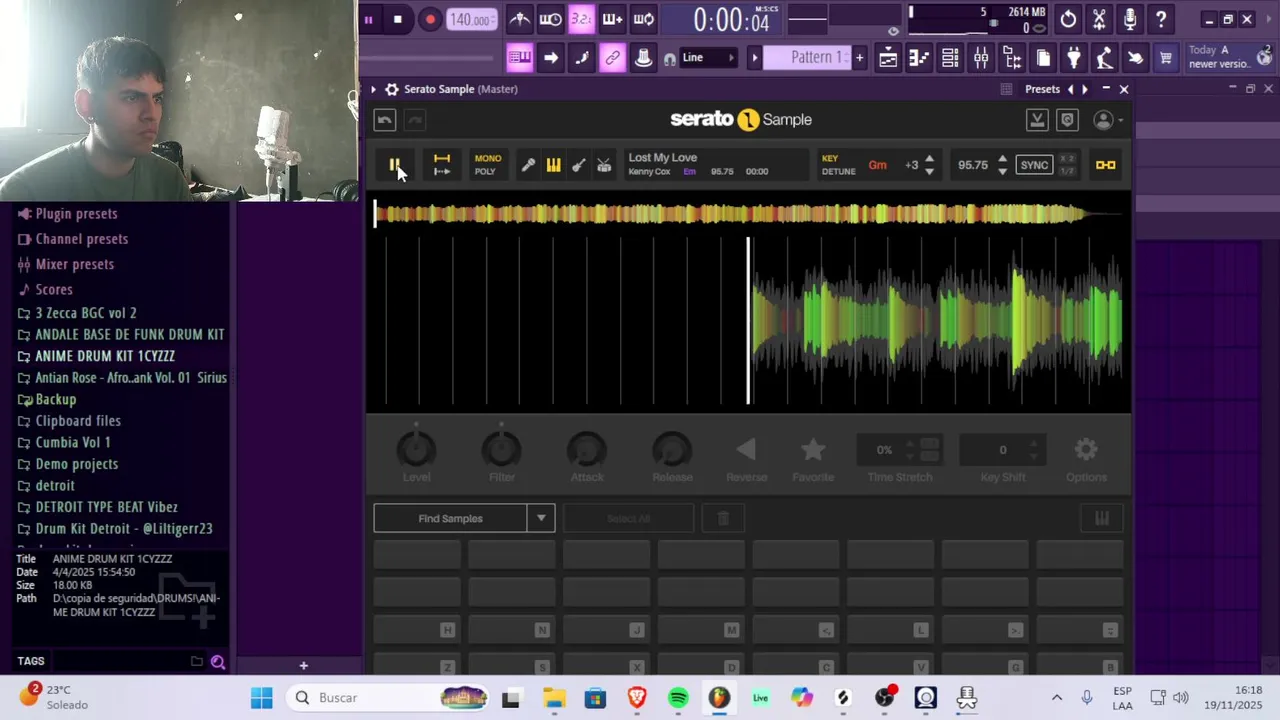Click the Find Samples button

[x=451, y=518]
